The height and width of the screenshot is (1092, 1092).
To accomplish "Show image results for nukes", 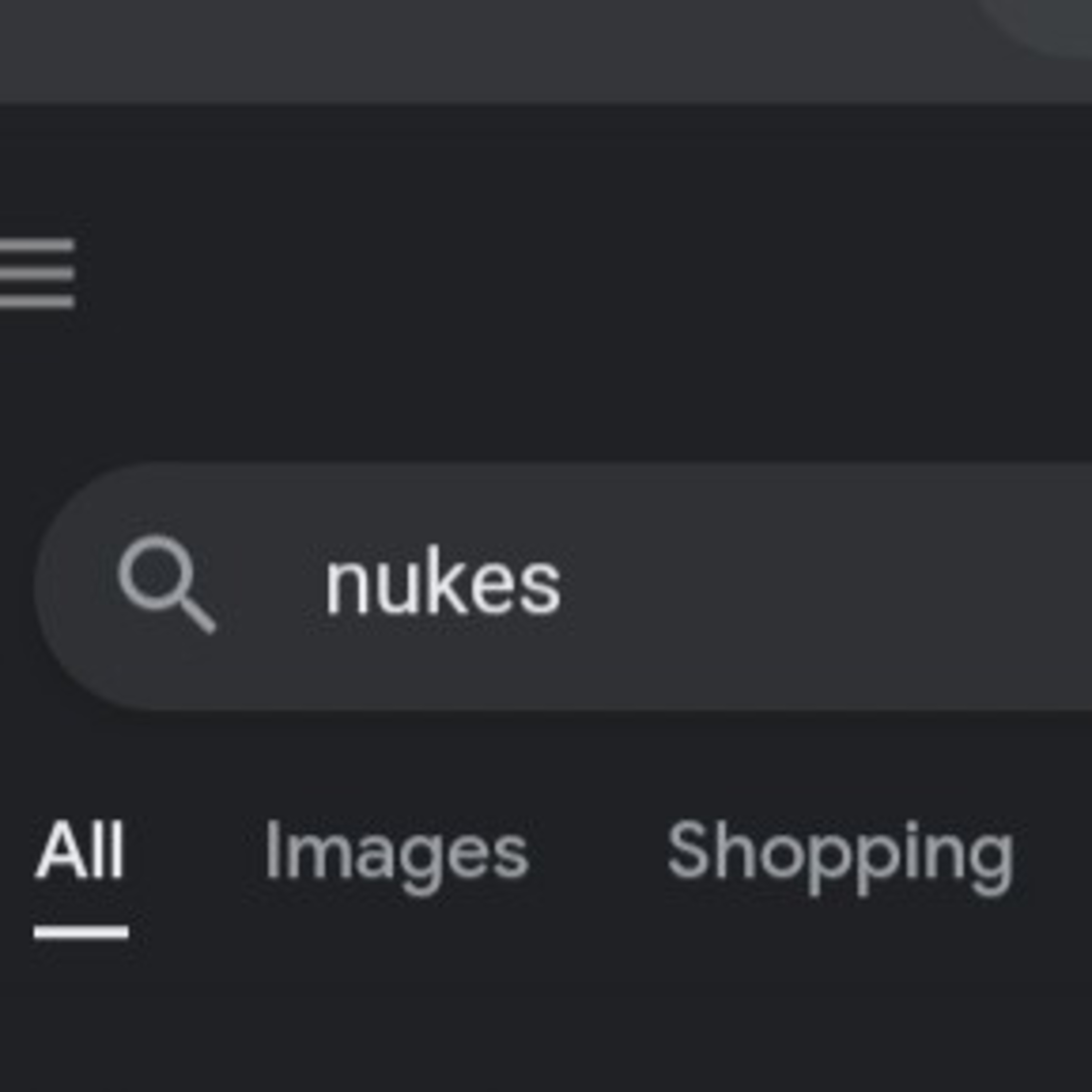I will (x=397, y=851).
